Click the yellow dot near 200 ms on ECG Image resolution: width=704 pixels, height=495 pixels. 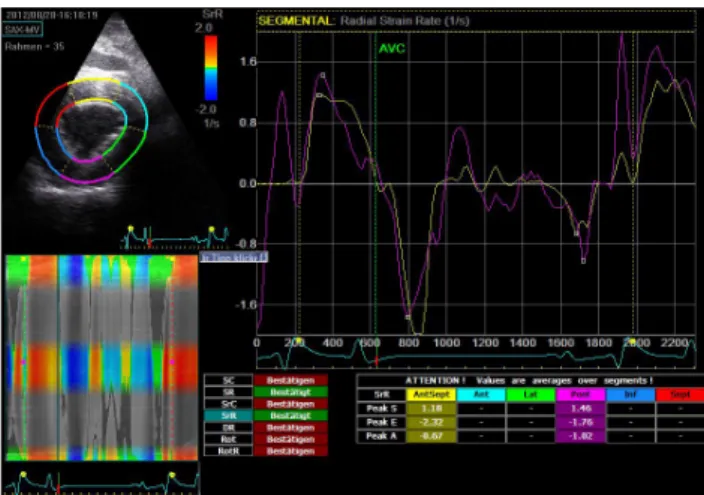pos(297,341)
